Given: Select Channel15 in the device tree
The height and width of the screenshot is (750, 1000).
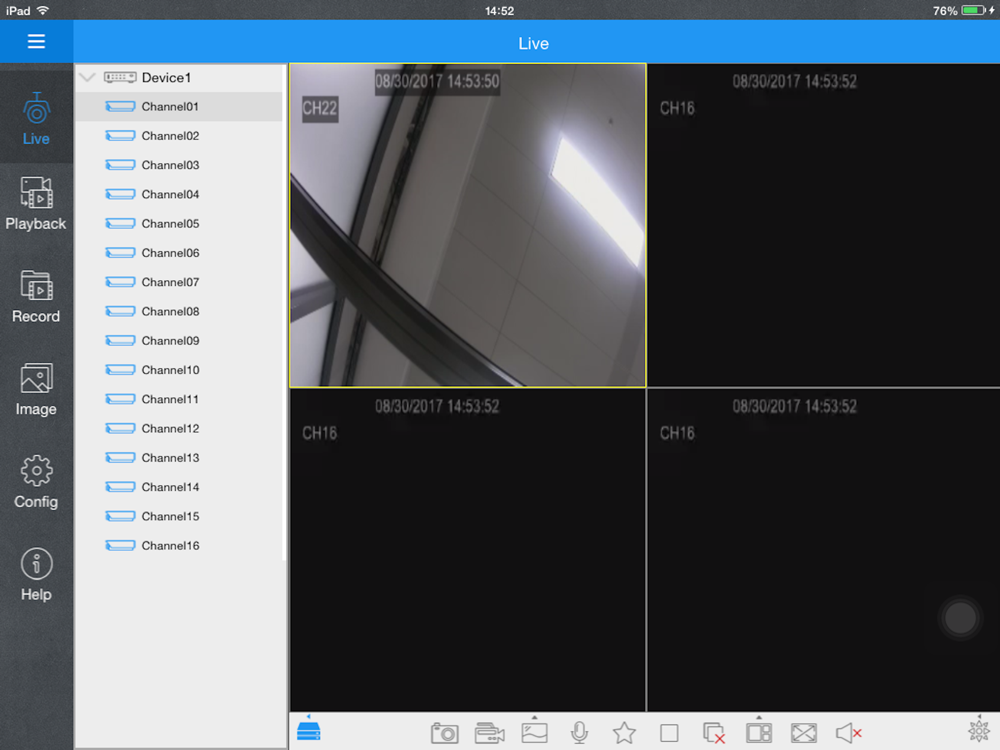Looking at the screenshot, I should point(179,517).
